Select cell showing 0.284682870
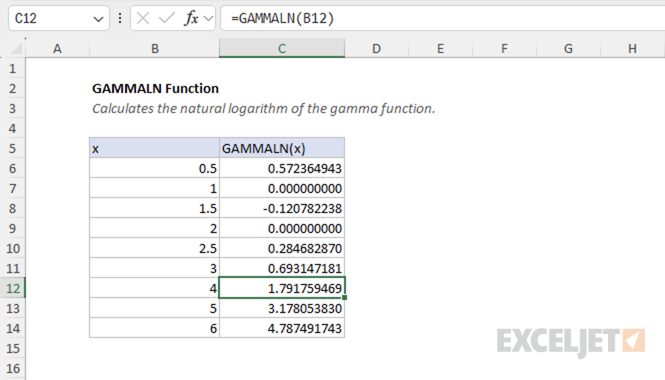Screen dimensions: 665x380 click(282, 248)
